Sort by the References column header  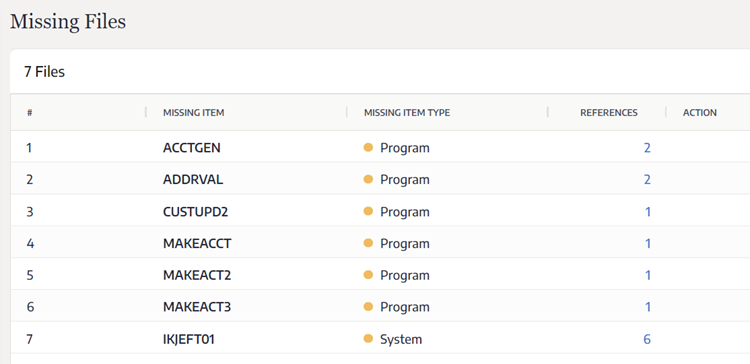click(609, 113)
